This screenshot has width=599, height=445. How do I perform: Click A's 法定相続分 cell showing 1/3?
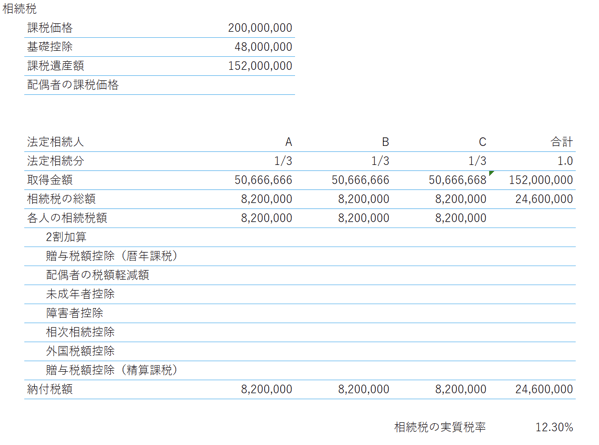click(x=283, y=161)
